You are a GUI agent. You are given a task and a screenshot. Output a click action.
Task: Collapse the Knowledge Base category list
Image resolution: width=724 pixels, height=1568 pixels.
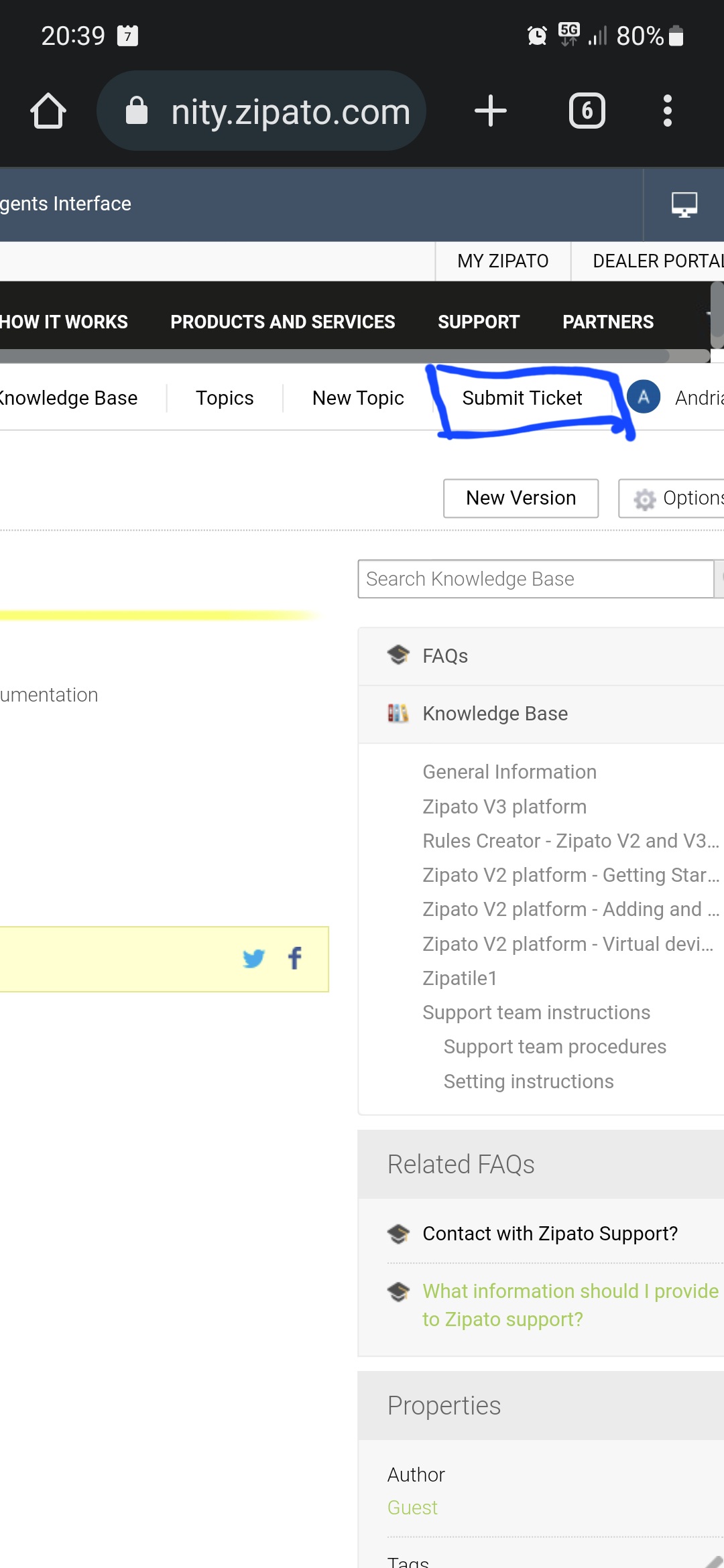(495, 714)
